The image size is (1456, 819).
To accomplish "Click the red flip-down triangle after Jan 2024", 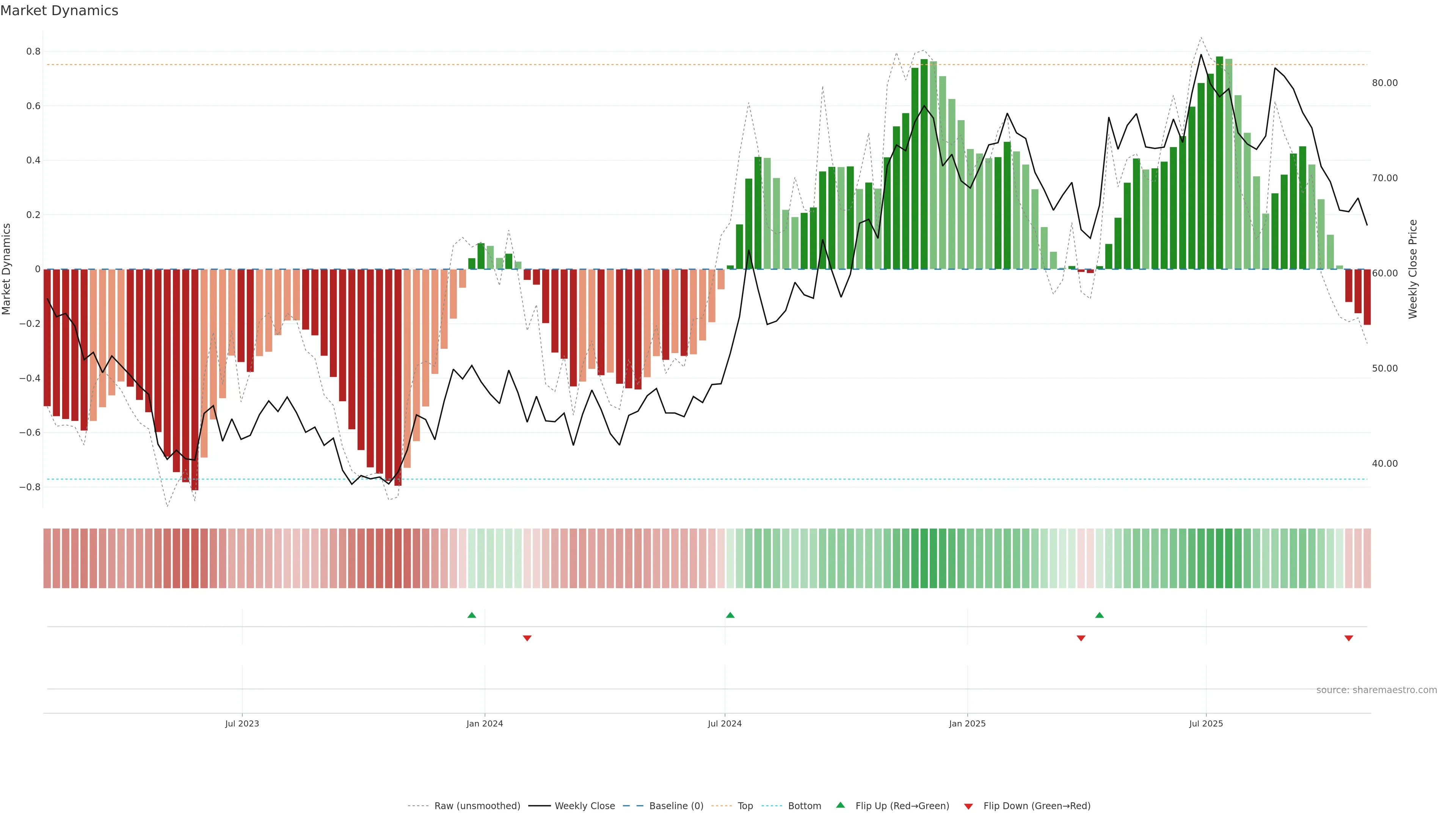I will point(527,638).
